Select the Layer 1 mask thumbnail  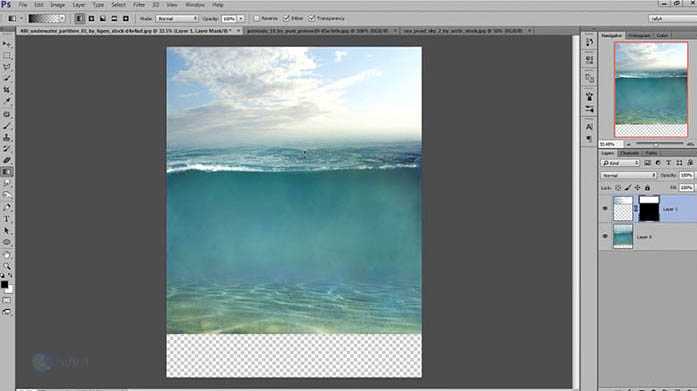(x=649, y=208)
